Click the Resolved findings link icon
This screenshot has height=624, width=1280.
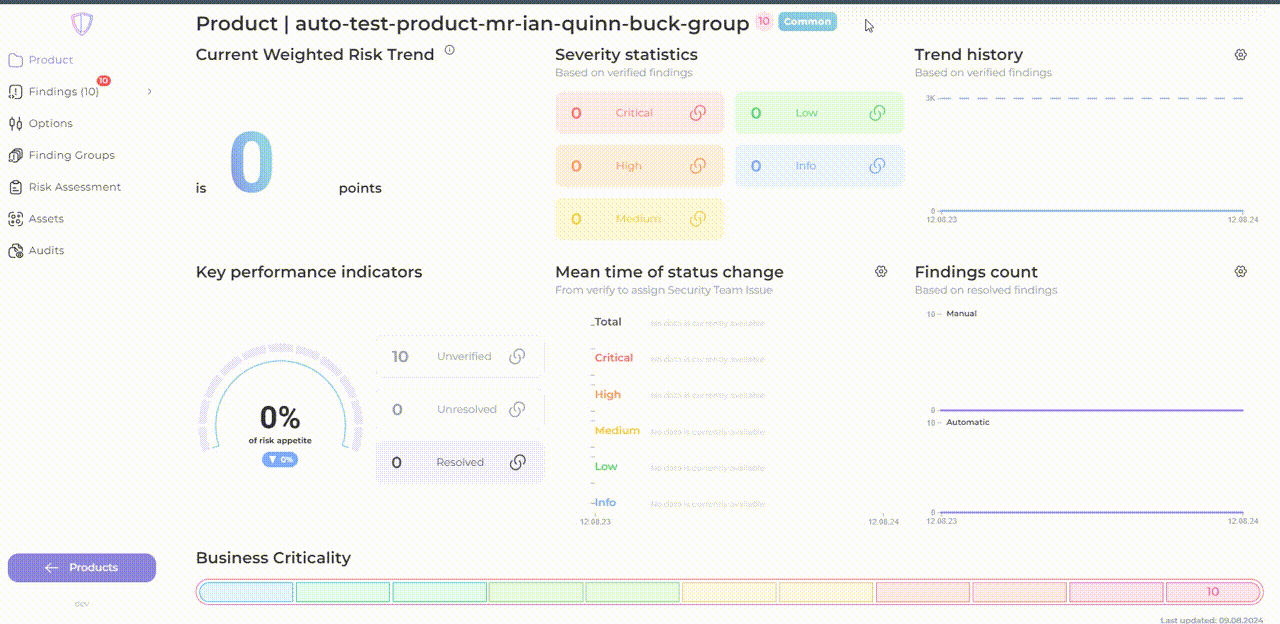(x=517, y=462)
